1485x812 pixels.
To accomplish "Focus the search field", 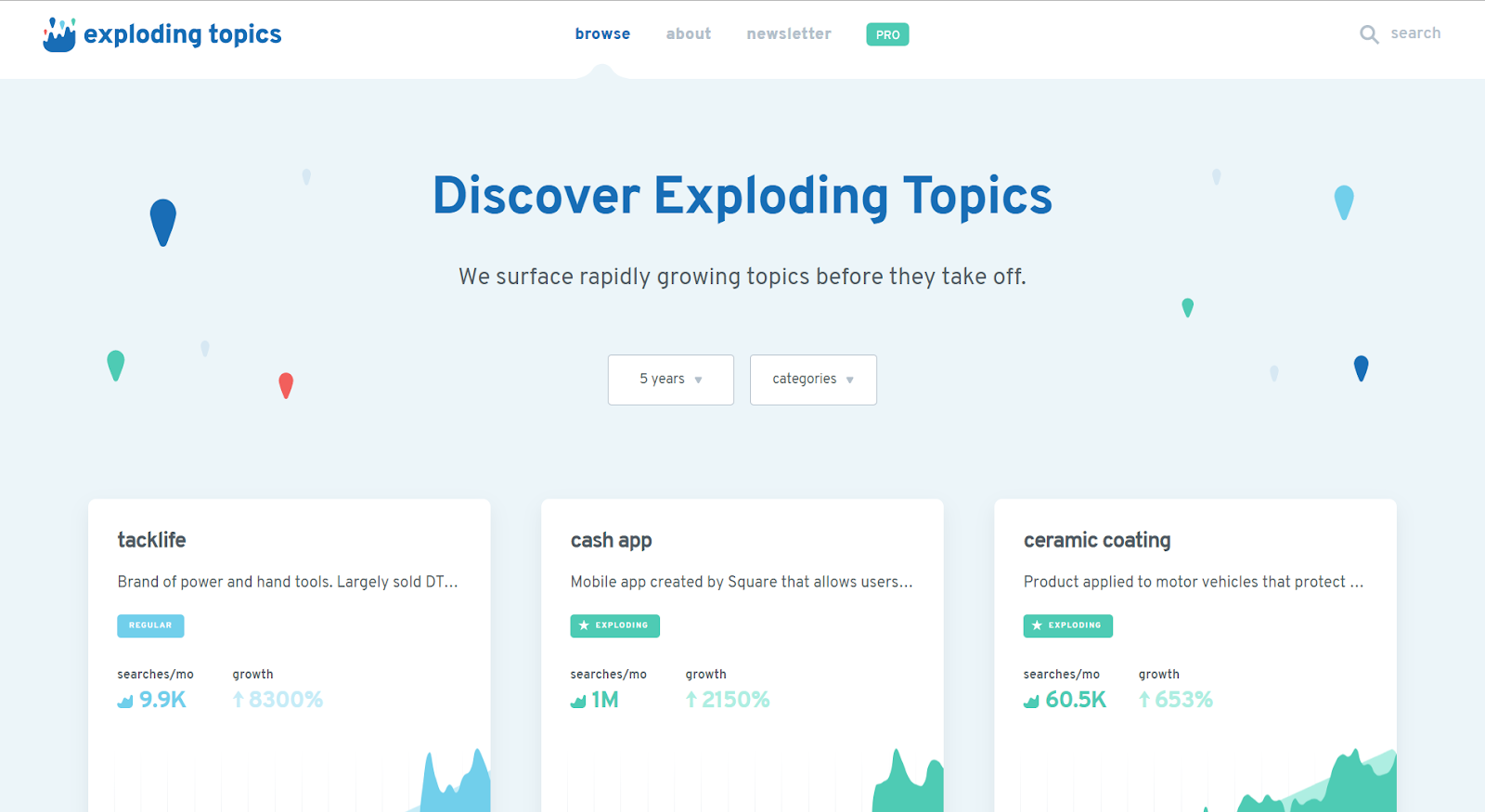I will click(x=1415, y=33).
